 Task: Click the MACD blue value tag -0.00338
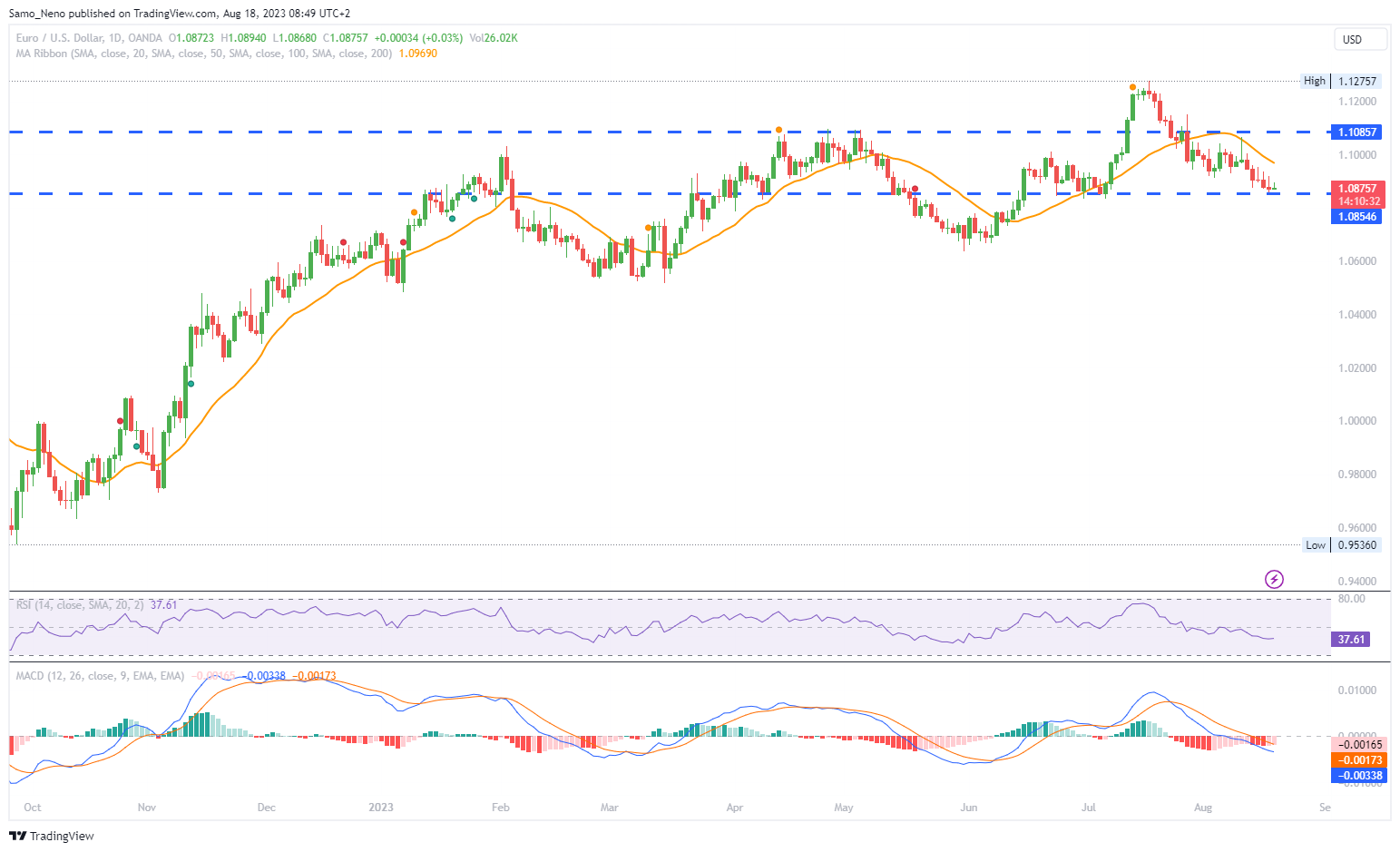(x=1358, y=776)
